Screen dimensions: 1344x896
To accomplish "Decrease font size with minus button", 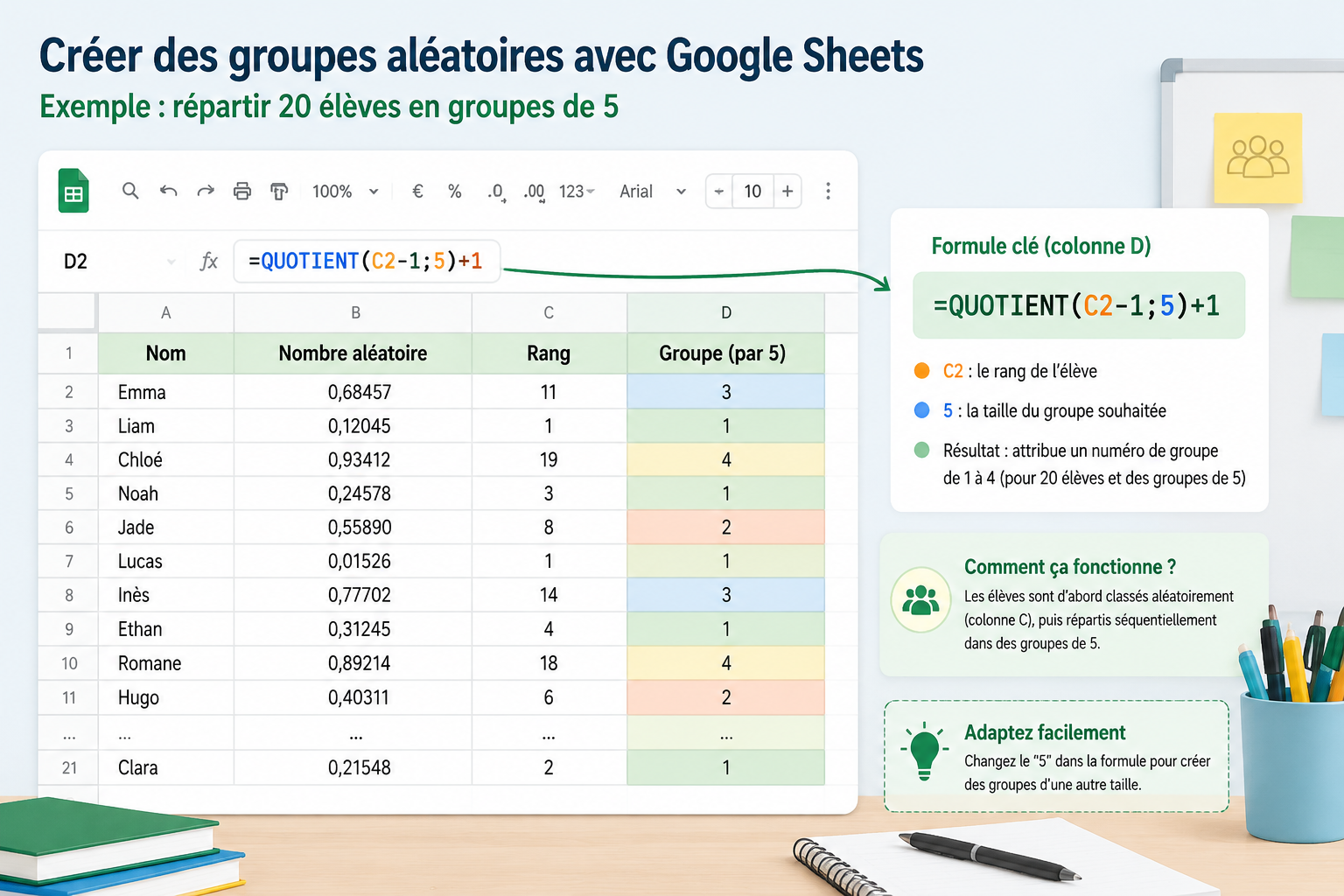I will 718,191.
